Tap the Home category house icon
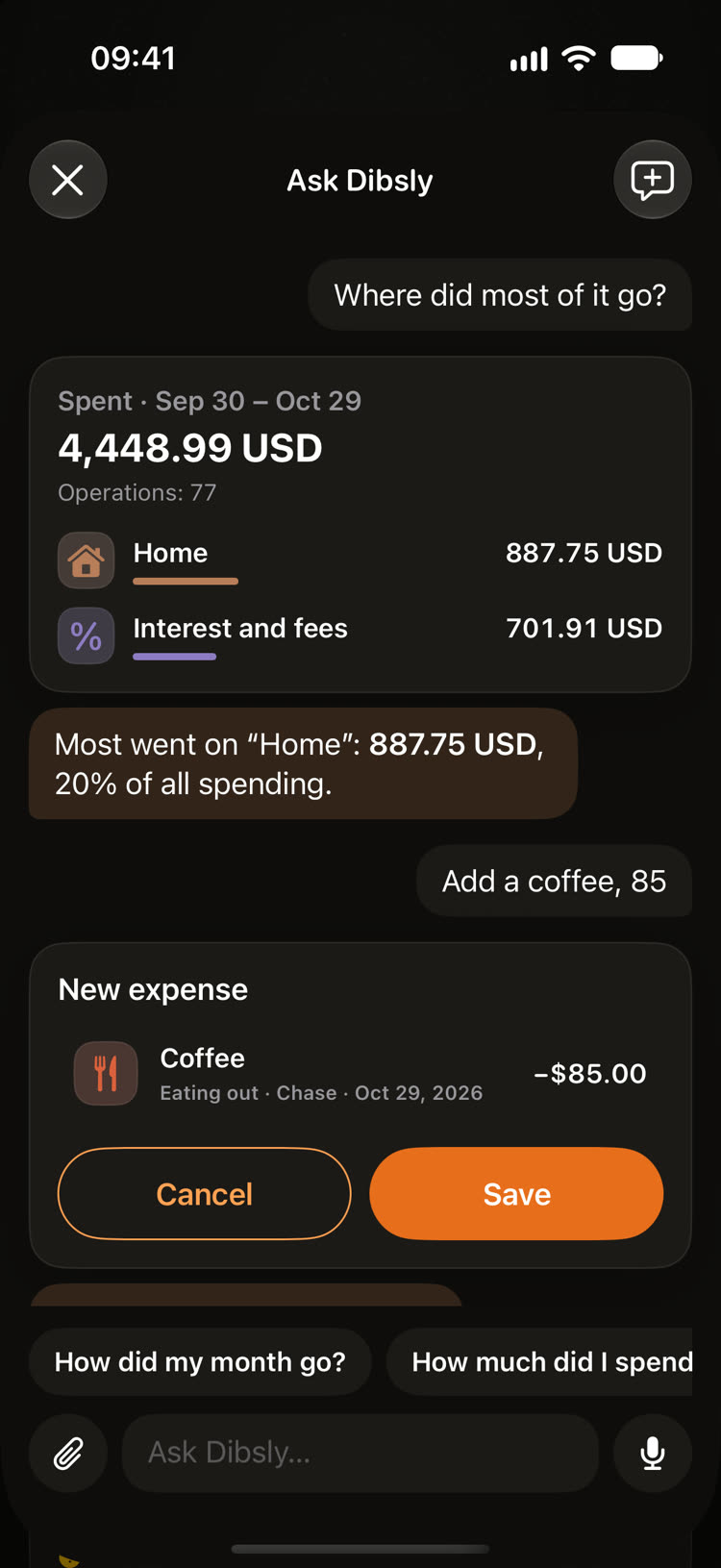Viewport: 721px width, 1568px height. (86, 560)
